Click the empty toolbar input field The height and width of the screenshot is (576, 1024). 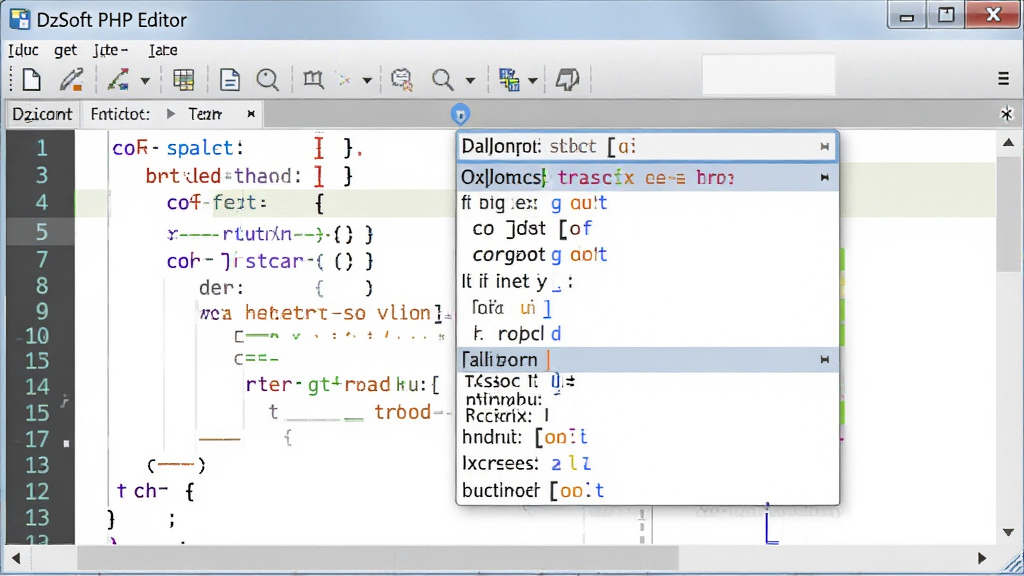point(769,76)
